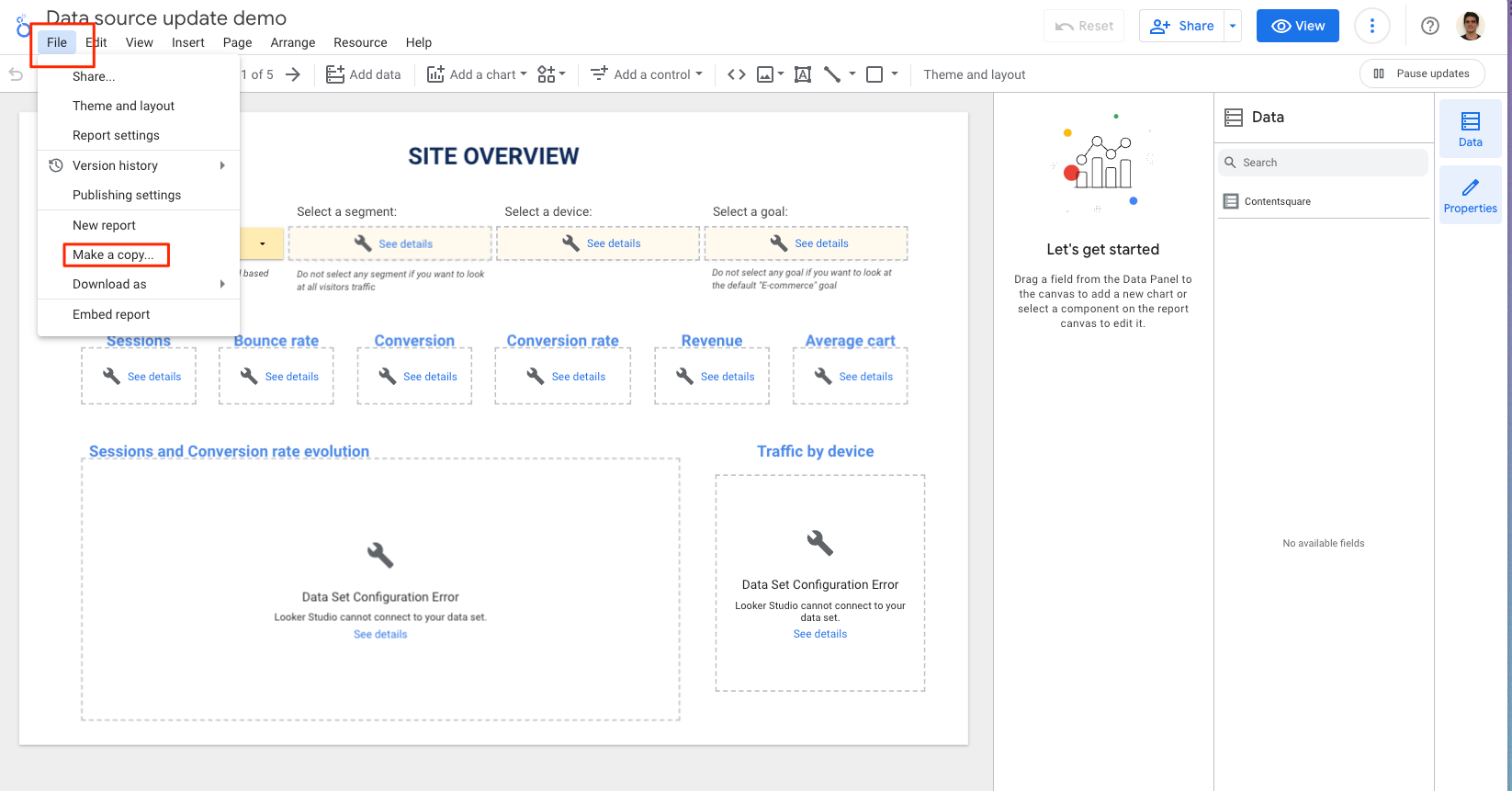Go to next page arrow

tap(293, 74)
